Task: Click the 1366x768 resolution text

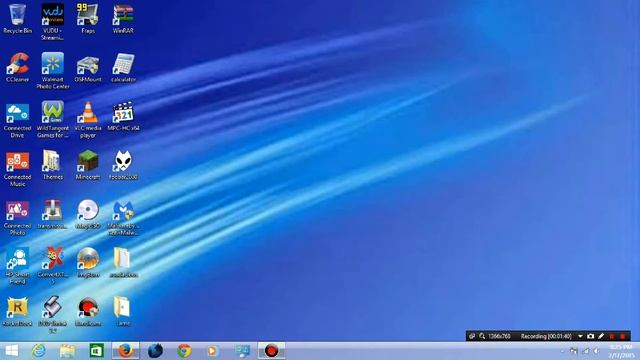Action: point(499,336)
